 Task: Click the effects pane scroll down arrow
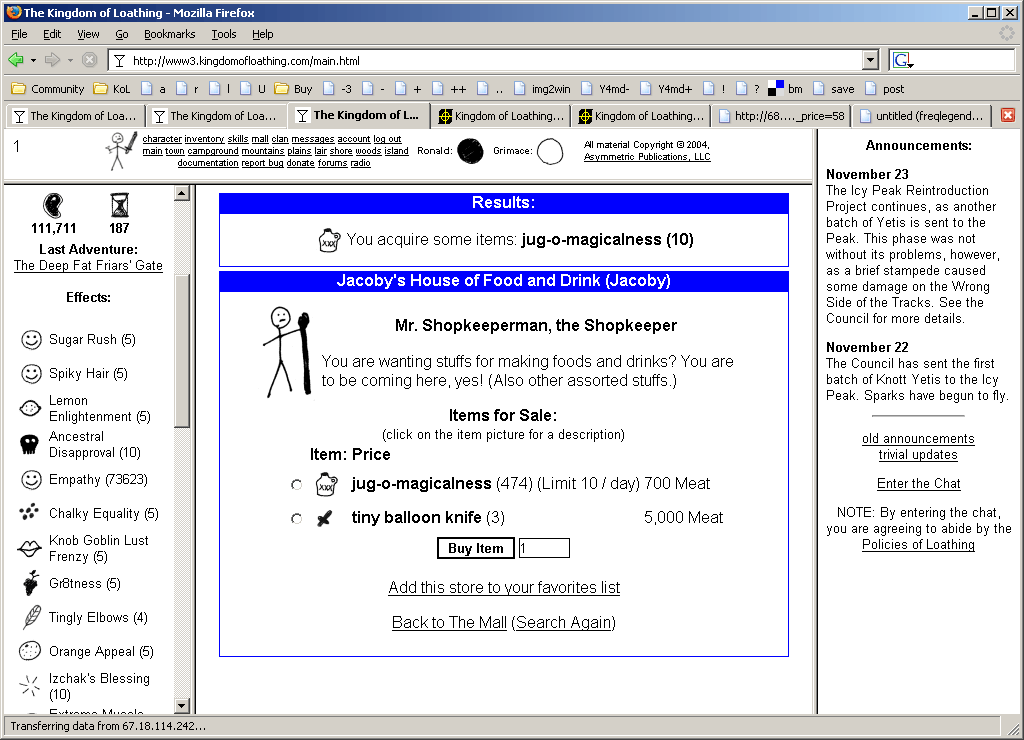pyautogui.click(x=182, y=706)
